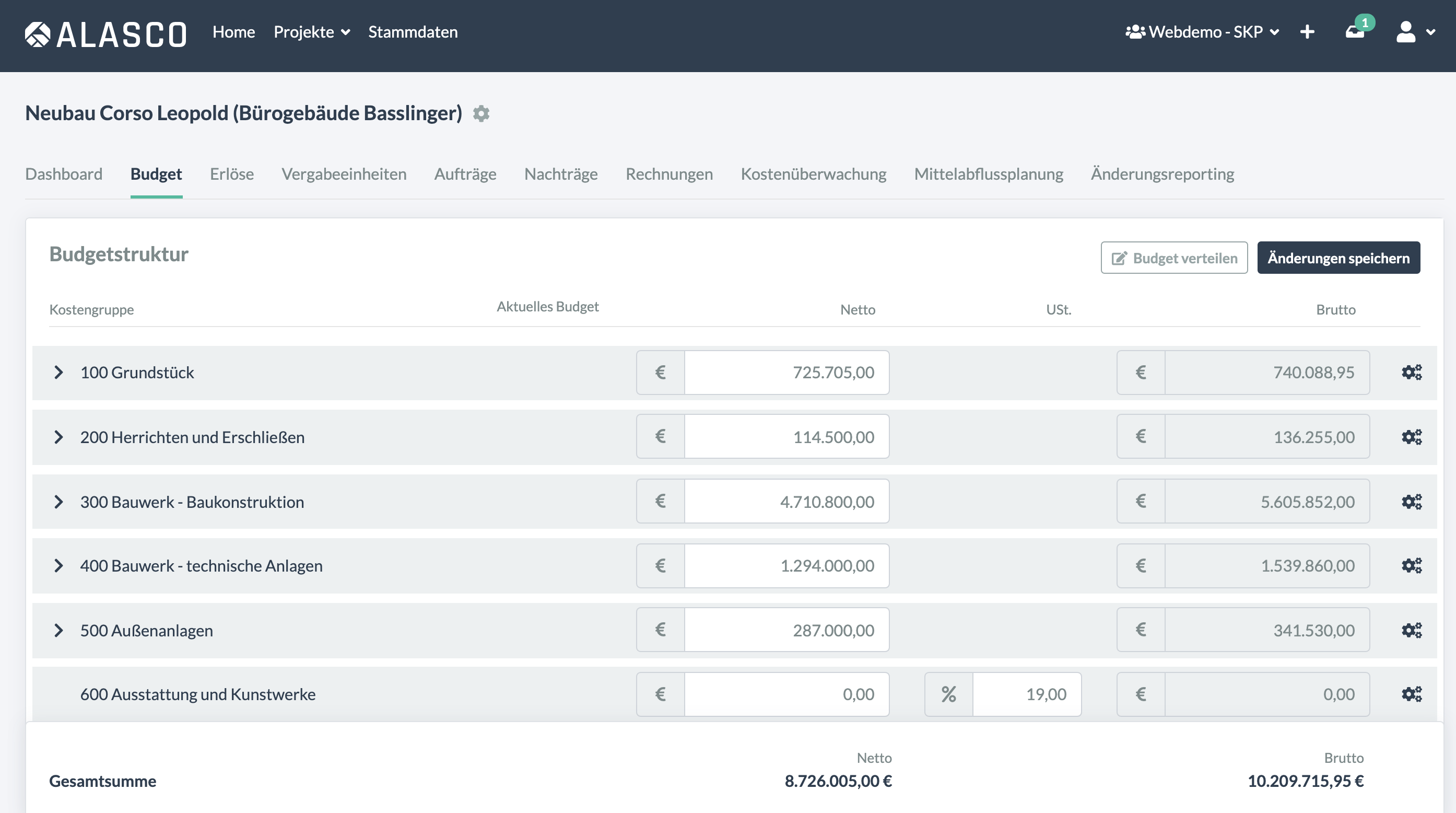Expand 200 Herrichten und Erschließen row

pyautogui.click(x=58, y=437)
